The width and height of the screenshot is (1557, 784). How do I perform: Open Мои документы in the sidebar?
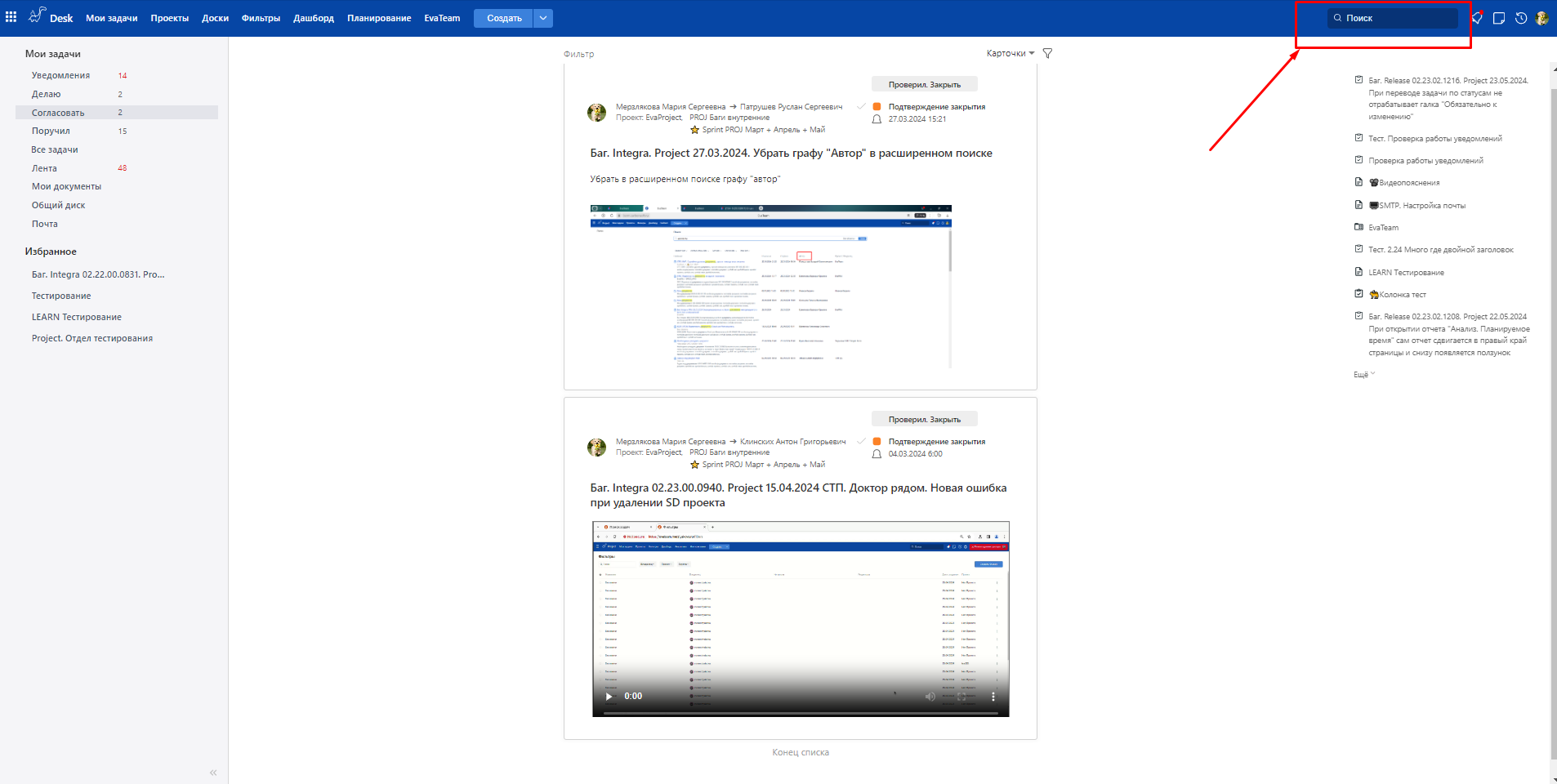point(67,186)
